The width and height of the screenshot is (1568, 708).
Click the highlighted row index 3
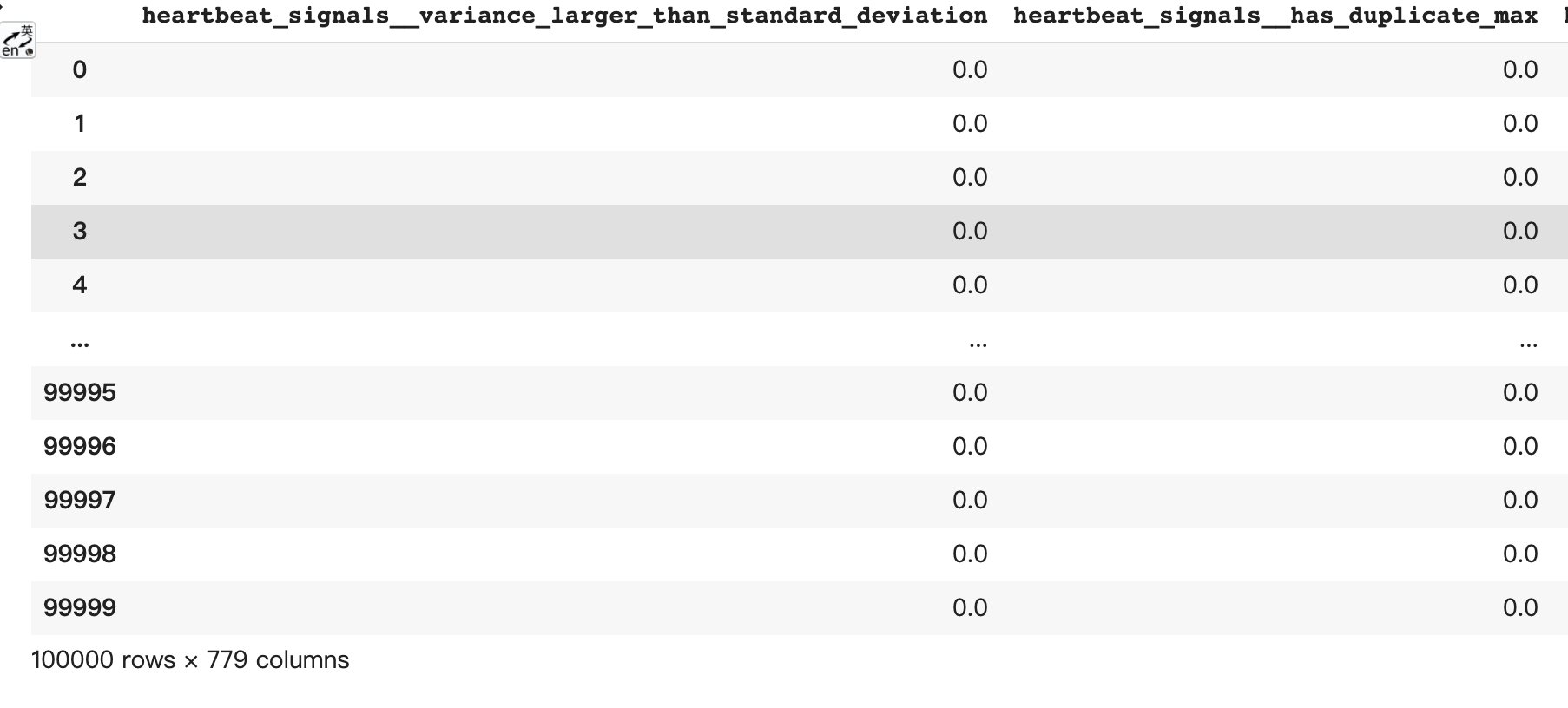click(x=79, y=232)
